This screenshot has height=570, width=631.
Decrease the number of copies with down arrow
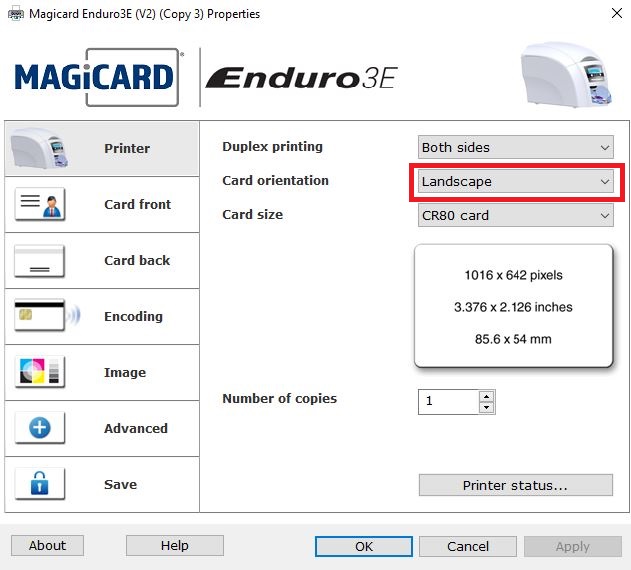click(x=487, y=407)
